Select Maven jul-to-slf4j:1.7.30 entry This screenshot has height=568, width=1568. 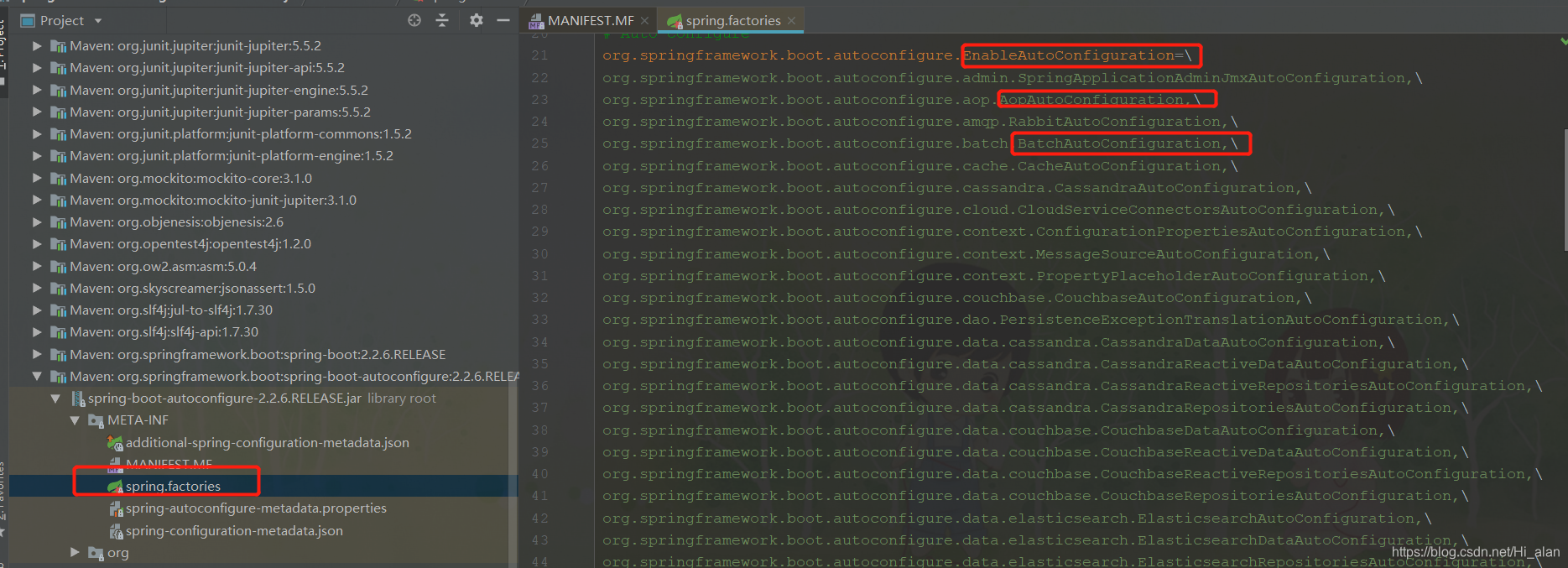point(171,310)
